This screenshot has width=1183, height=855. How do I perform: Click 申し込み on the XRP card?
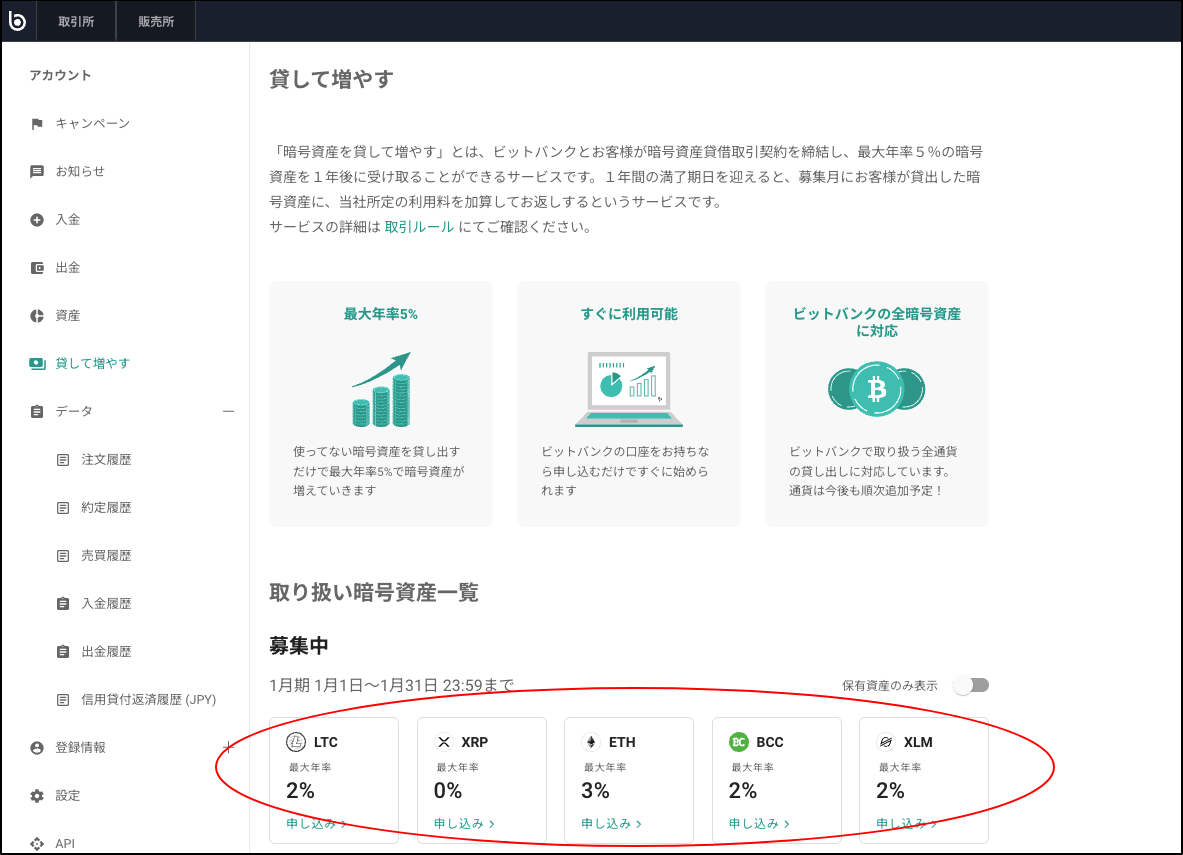pyautogui.click(x=464, y=823)
